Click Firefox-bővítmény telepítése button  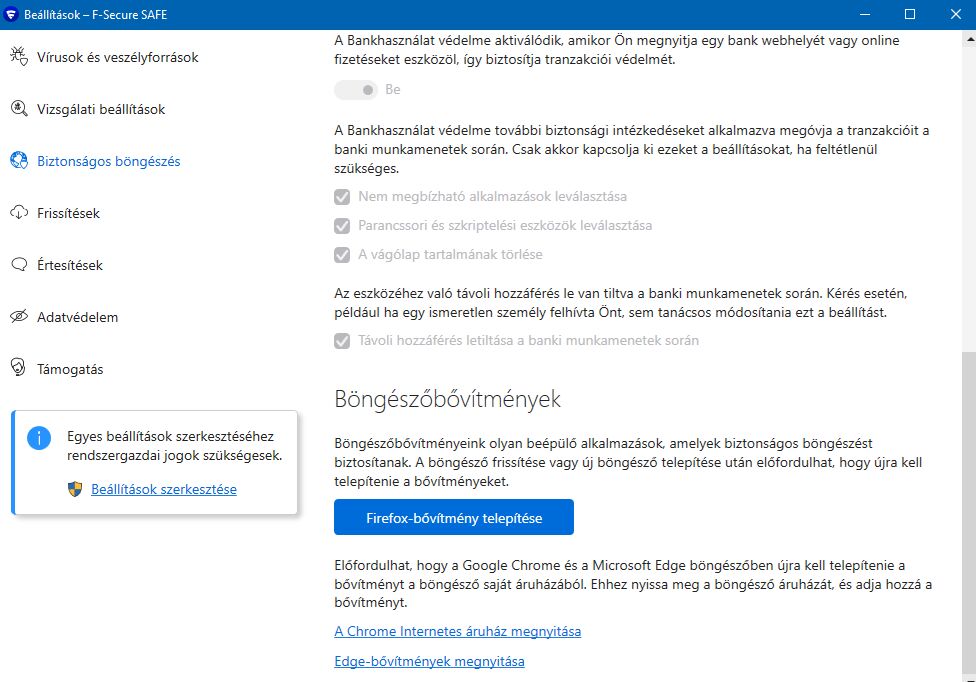[454, 517]
